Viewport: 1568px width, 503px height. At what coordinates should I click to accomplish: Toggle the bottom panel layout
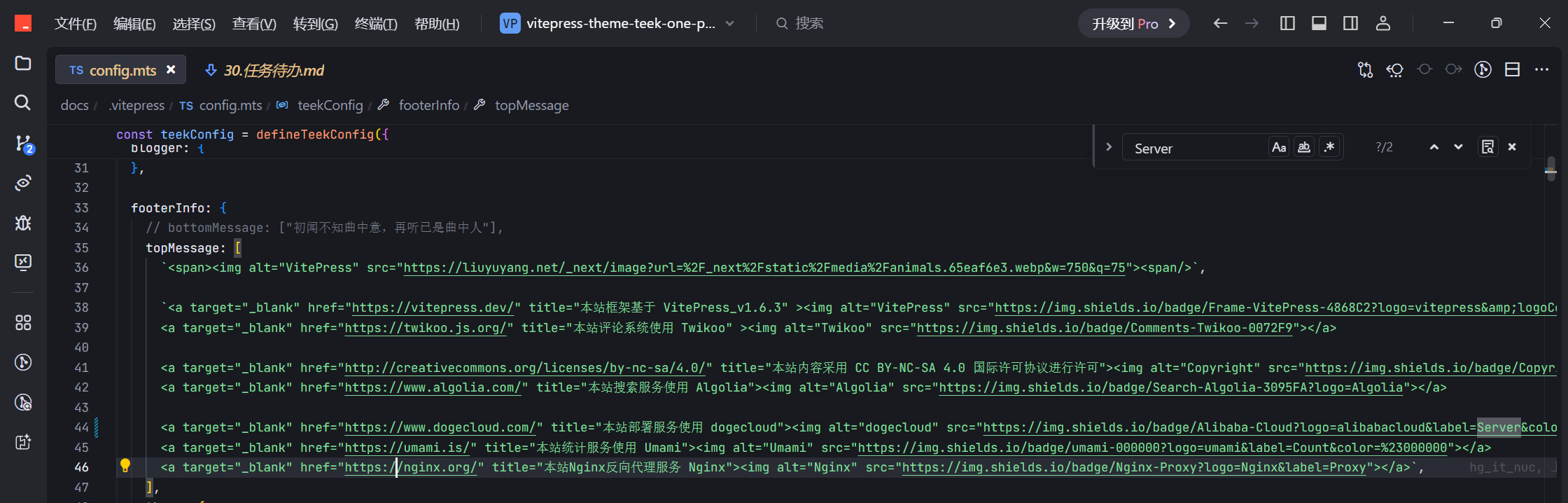pos(1319,23)
